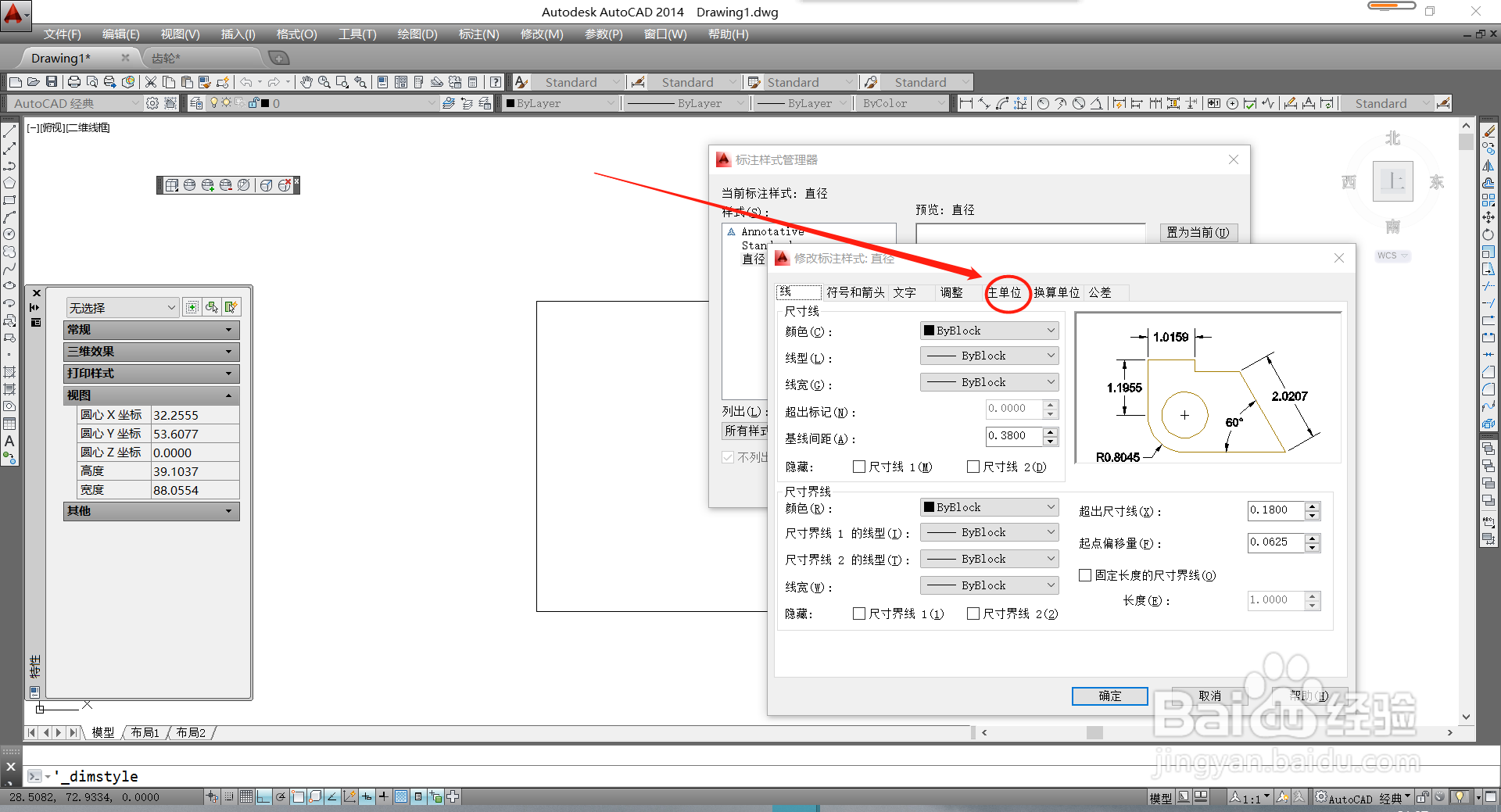1501x812 pixels.
Task: Toggle Ortho mode in status bar
Action: pos(263,797)
